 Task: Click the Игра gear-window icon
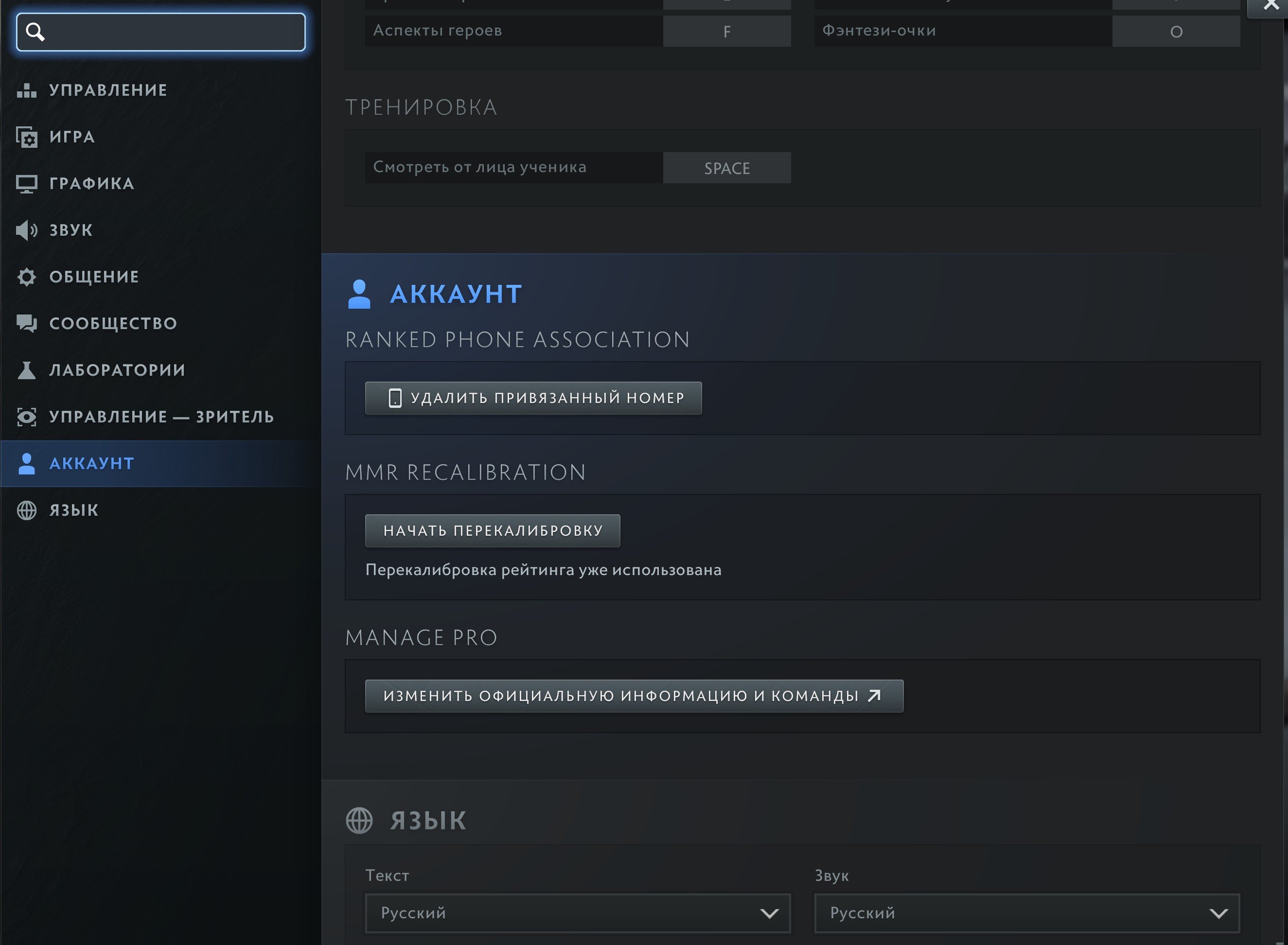pos(26,137)
